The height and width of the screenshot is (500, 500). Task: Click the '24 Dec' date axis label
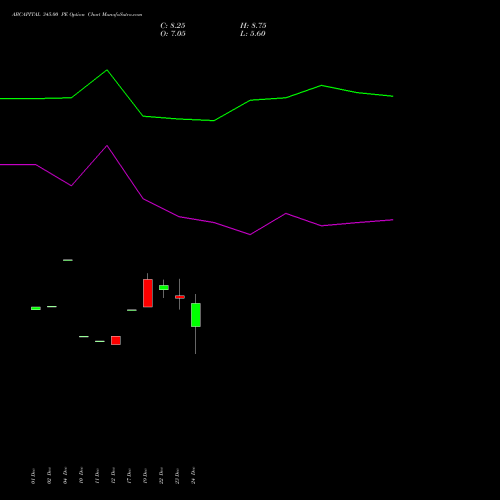tap(193, 476)
